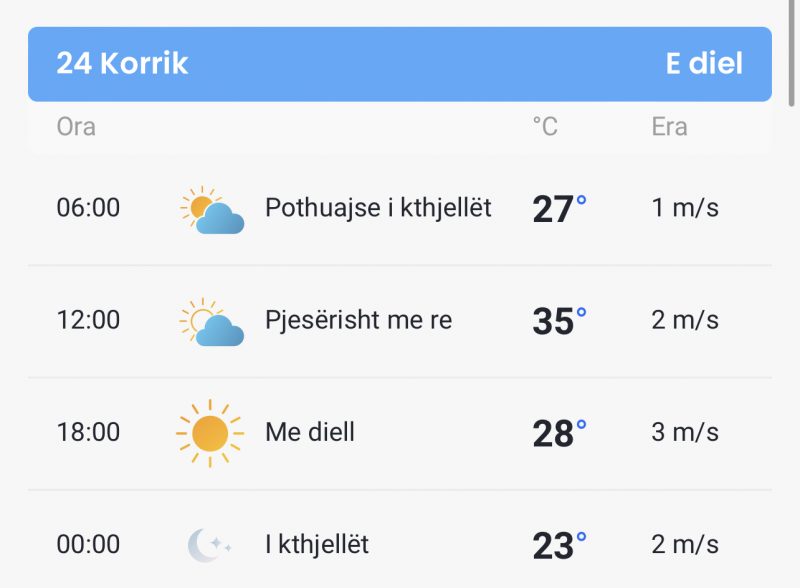Click the E diel day label
This screenshot has height=588, width=800.
(704, 63)
